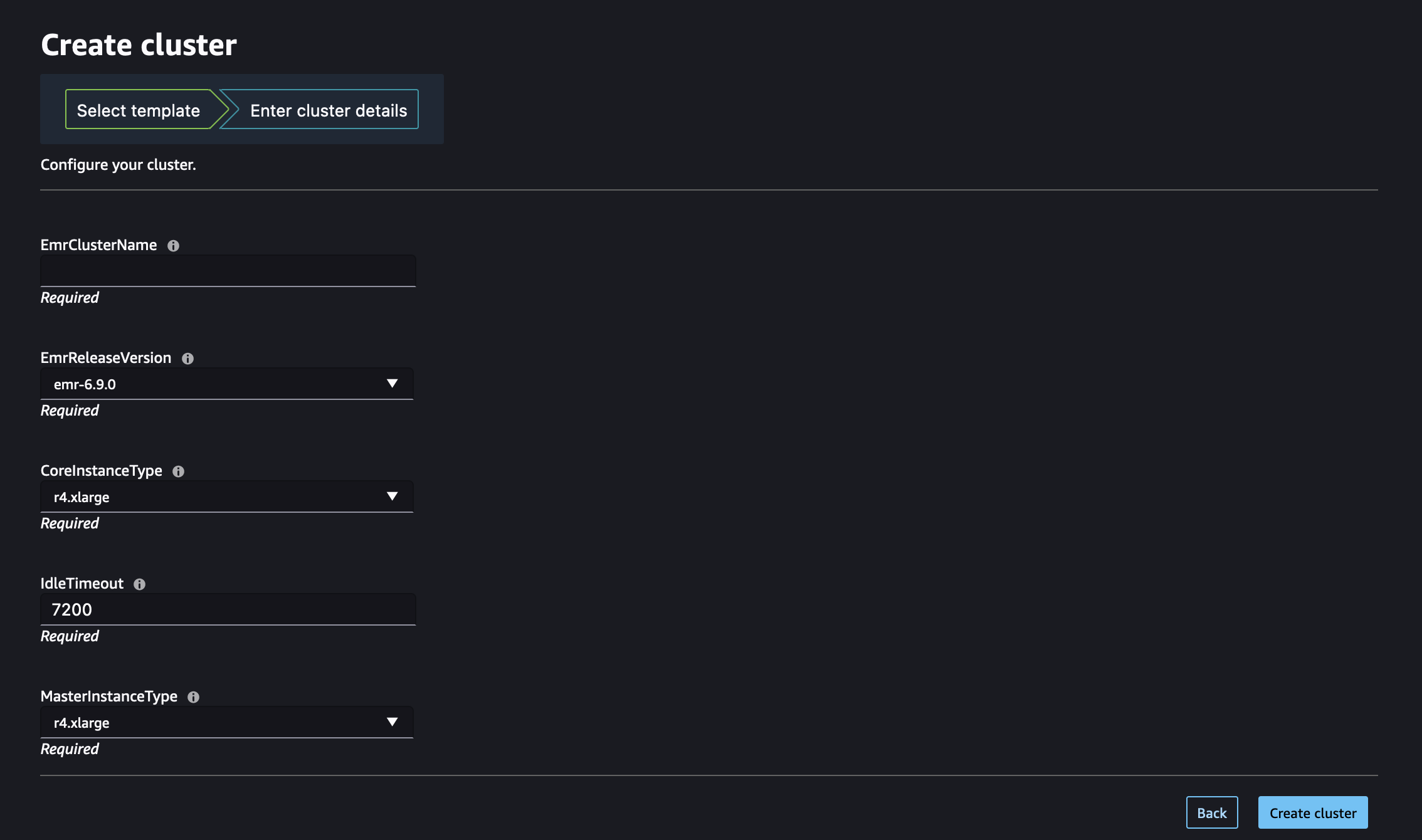Select r4.xlarge for MasterInstanceType

click(x=225, y=721)
